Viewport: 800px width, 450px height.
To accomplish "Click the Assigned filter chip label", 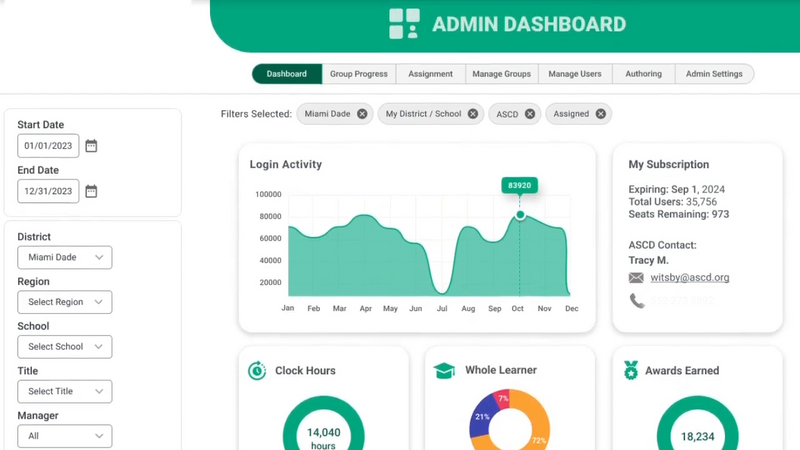I will click(571, 114).
